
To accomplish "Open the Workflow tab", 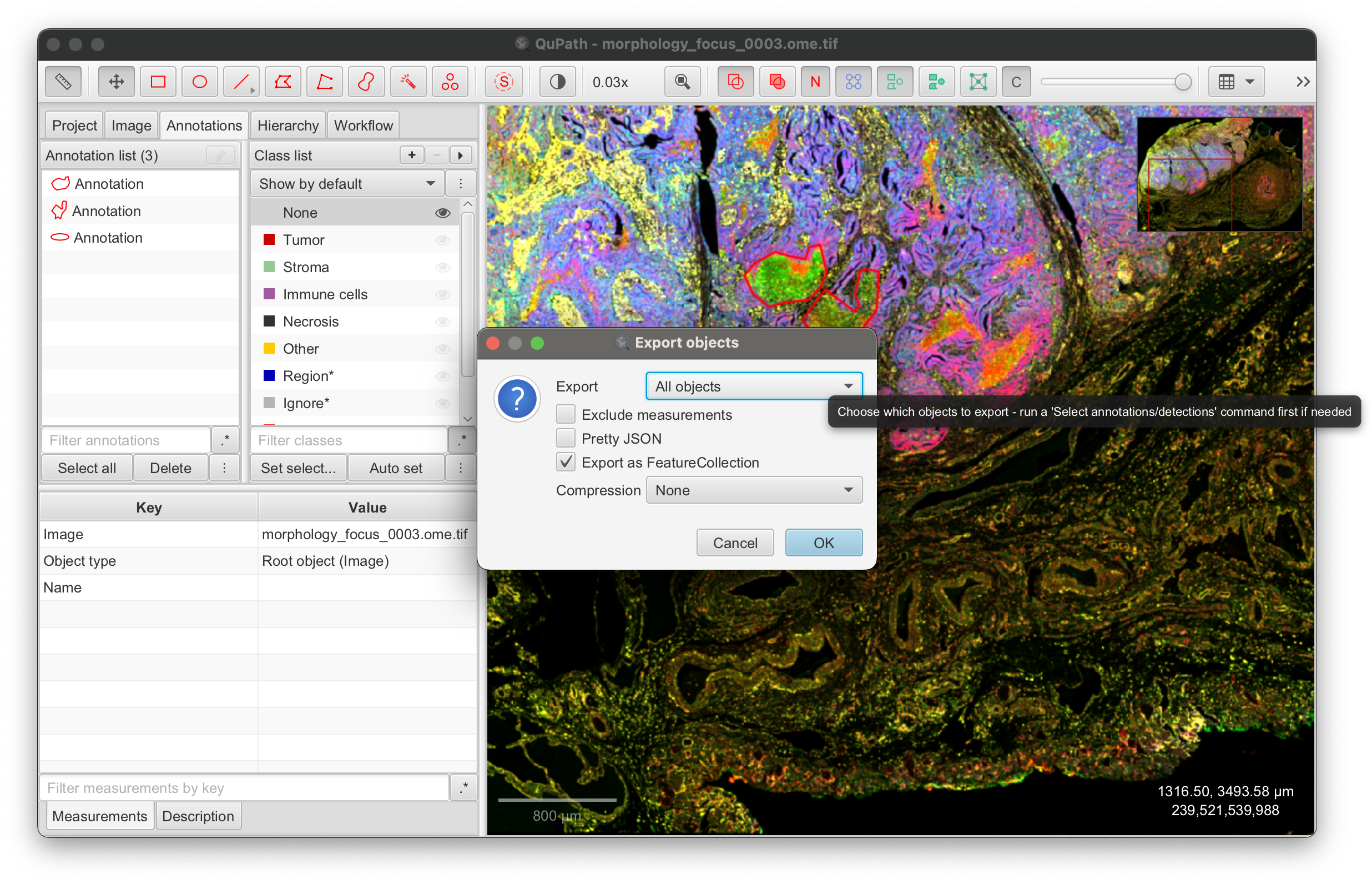I will point(363,125).
